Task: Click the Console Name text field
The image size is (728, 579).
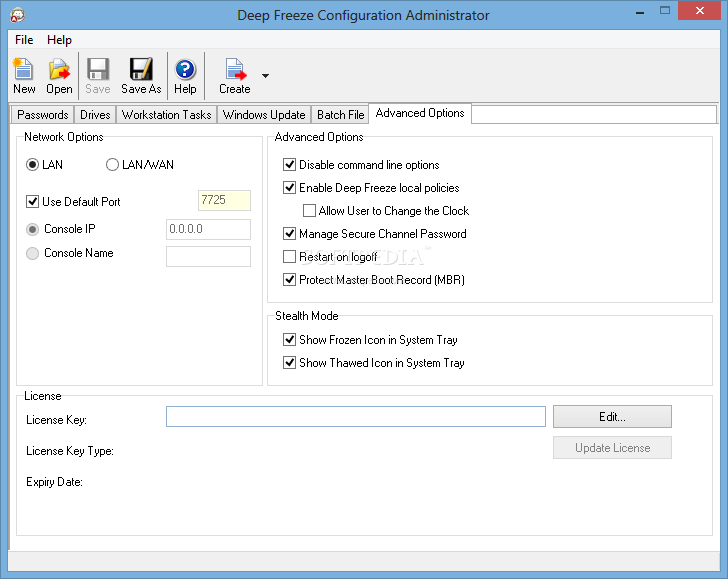Action: (x=208, y=256)
